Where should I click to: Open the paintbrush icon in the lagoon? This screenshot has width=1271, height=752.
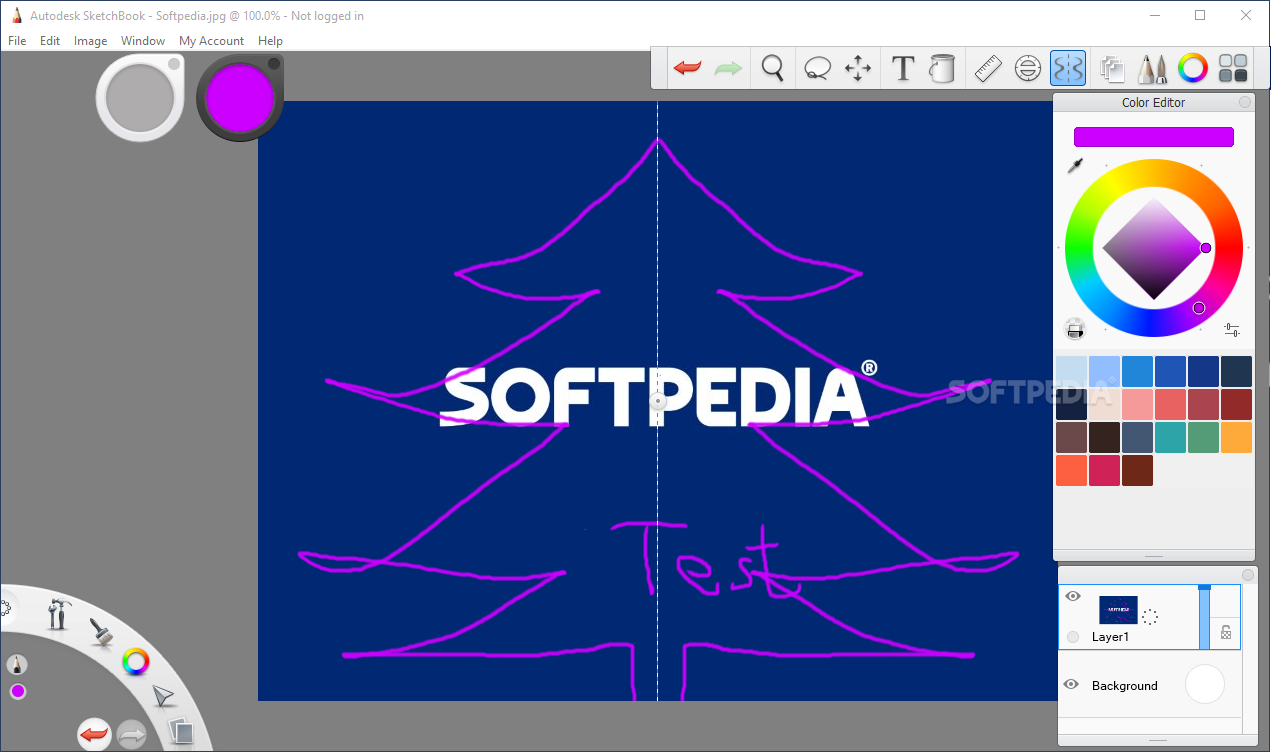[100, 630]
